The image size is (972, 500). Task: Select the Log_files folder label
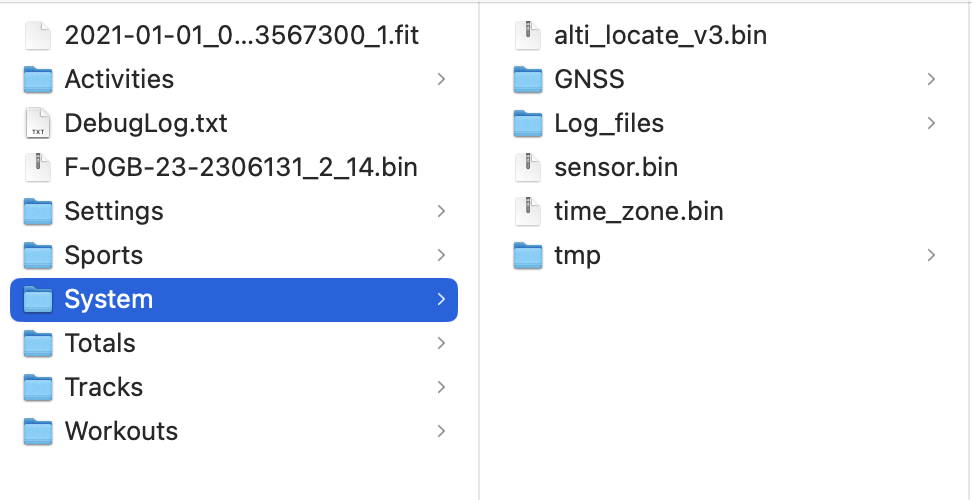(x=609, y=124)
